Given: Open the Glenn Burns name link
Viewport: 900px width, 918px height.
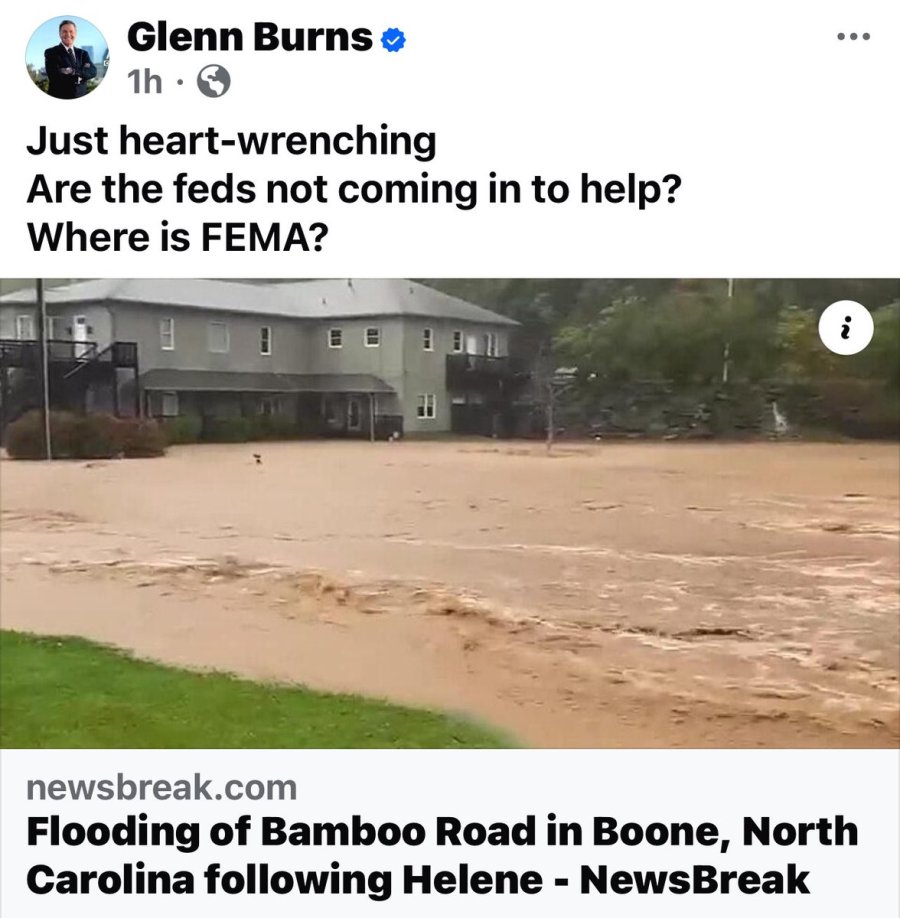Looking at the screenshot, I should [249, 37].
